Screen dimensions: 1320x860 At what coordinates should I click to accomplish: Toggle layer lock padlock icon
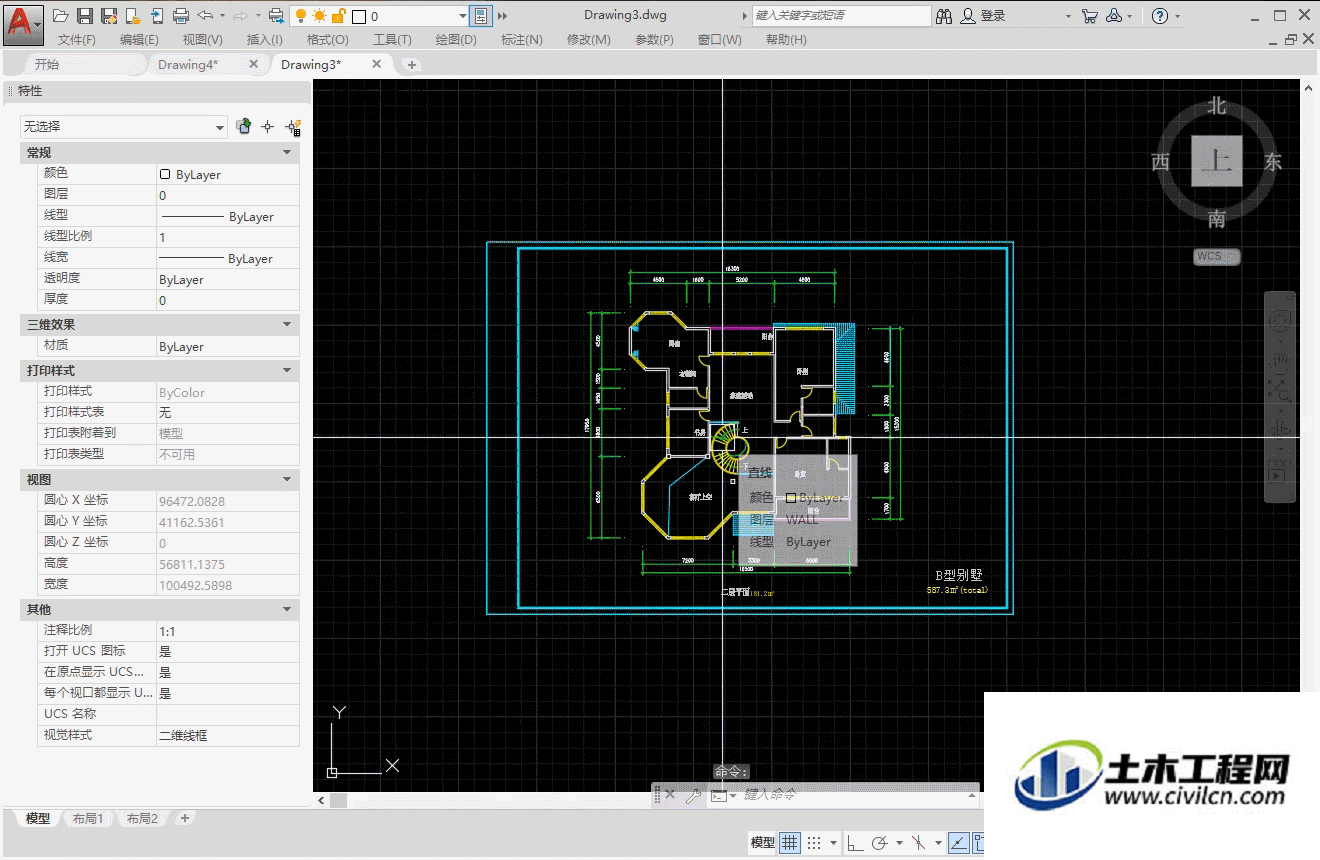pos(338,16)
